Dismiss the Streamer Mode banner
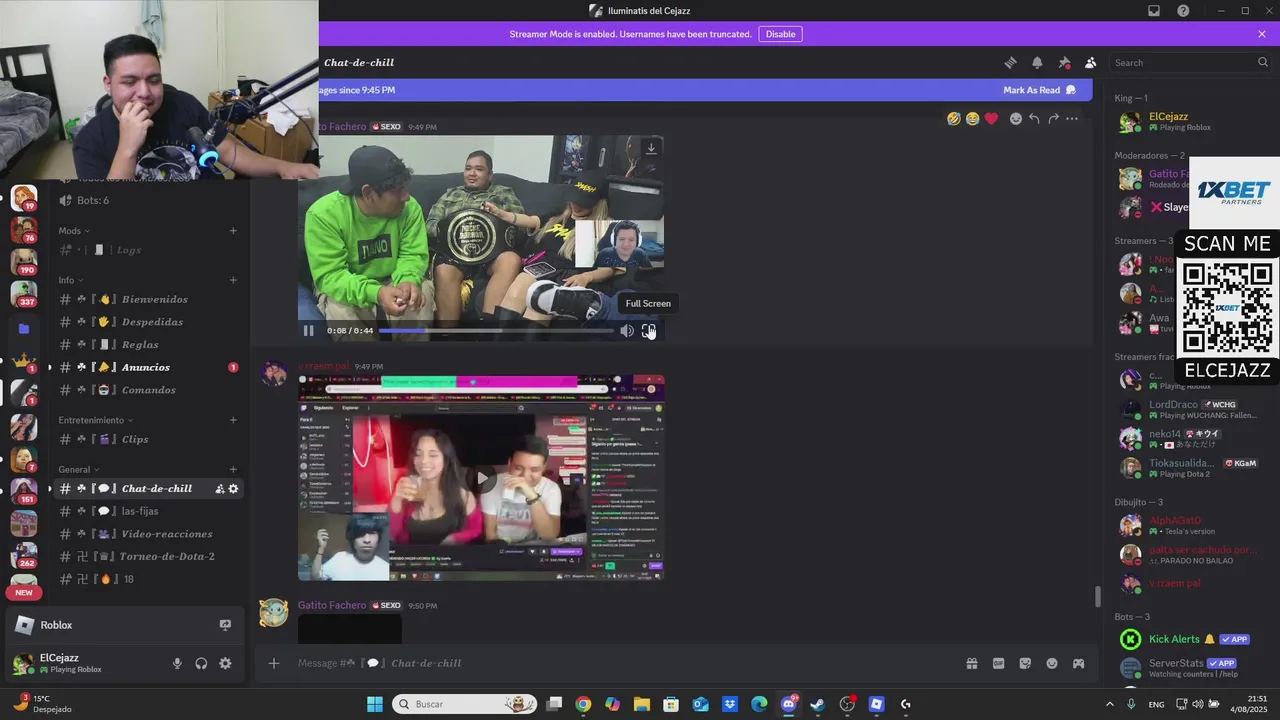The image size is (1280, 720). point(1262,34)
